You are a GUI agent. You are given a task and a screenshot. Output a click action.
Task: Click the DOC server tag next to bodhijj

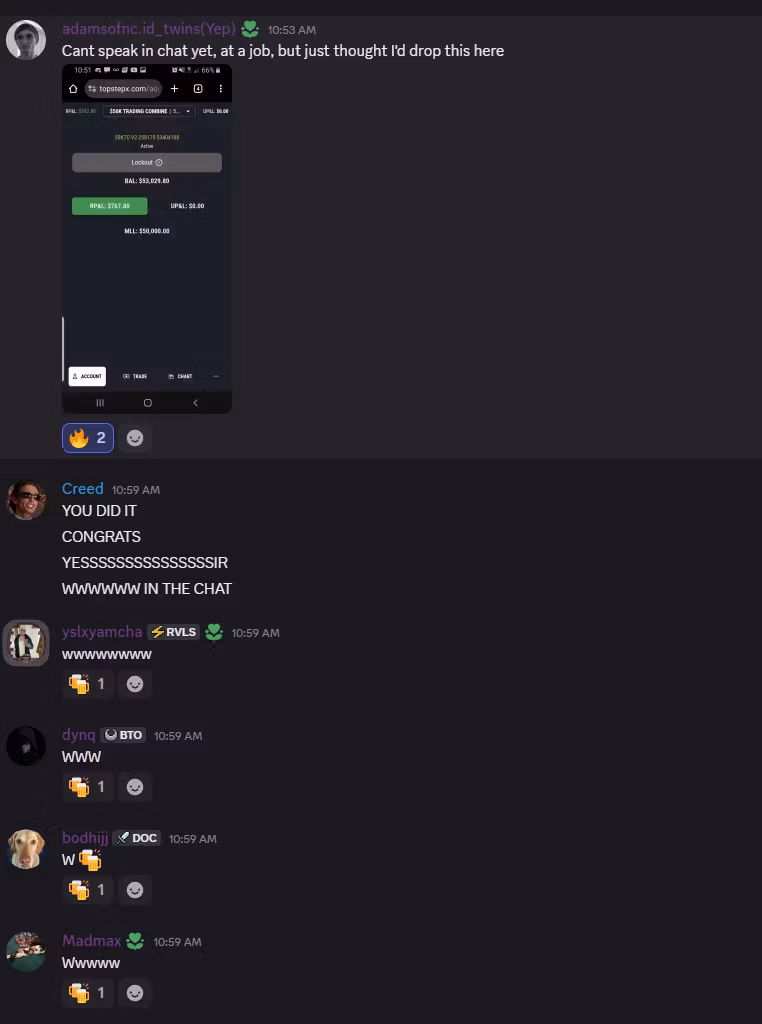tap(136, 838)
